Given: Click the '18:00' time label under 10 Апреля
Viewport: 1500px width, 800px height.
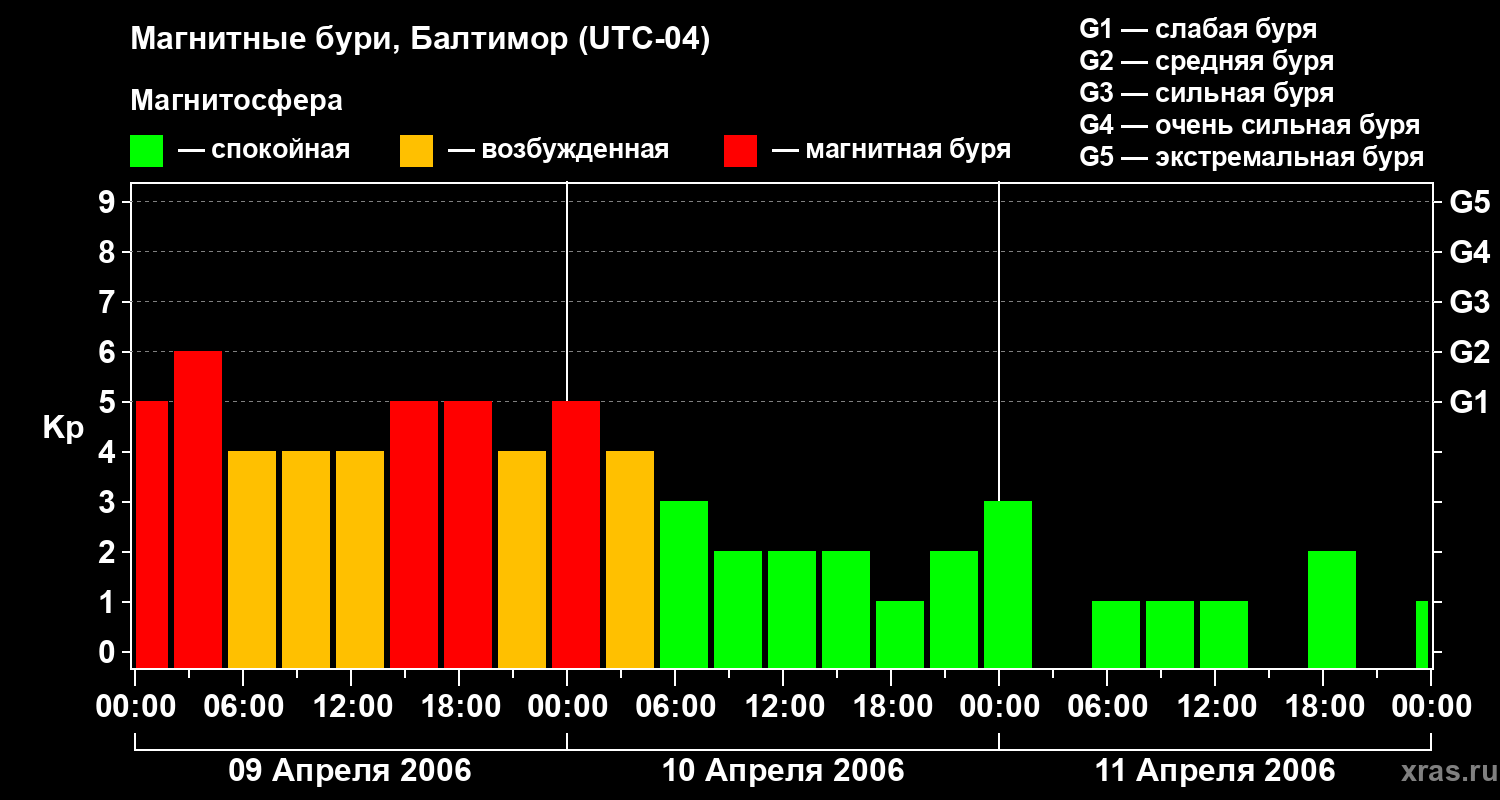Looking at the screenshot, I should [891, 707].
